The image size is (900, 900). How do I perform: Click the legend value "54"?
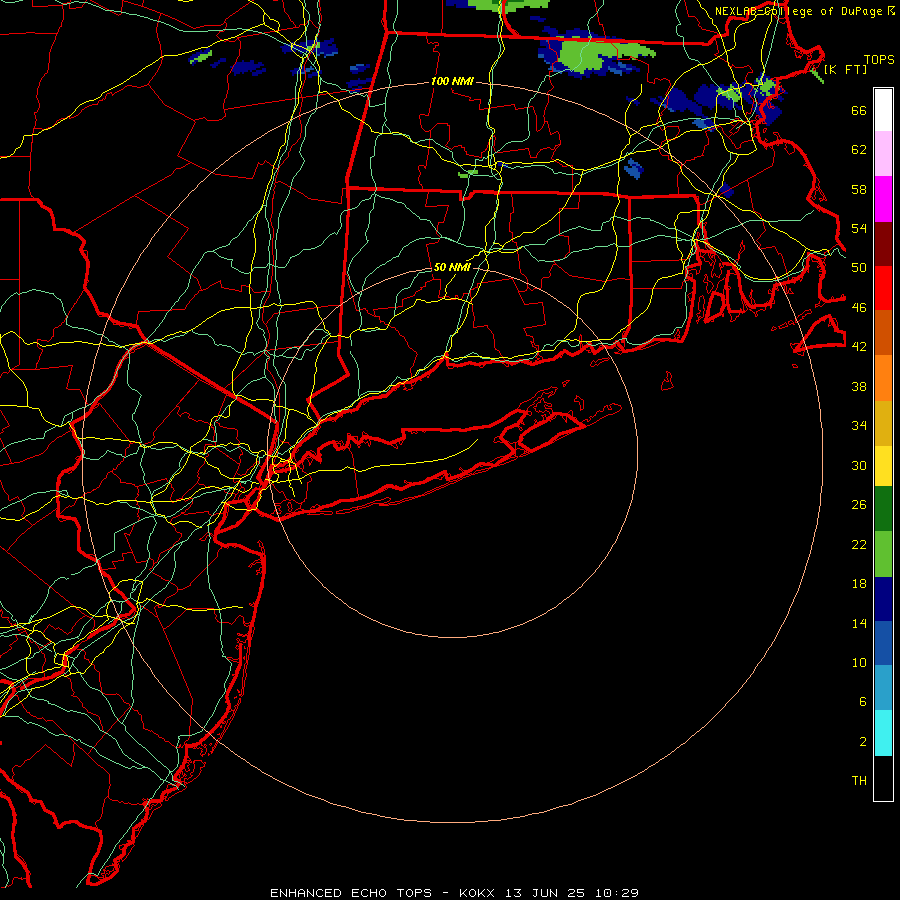859,228
